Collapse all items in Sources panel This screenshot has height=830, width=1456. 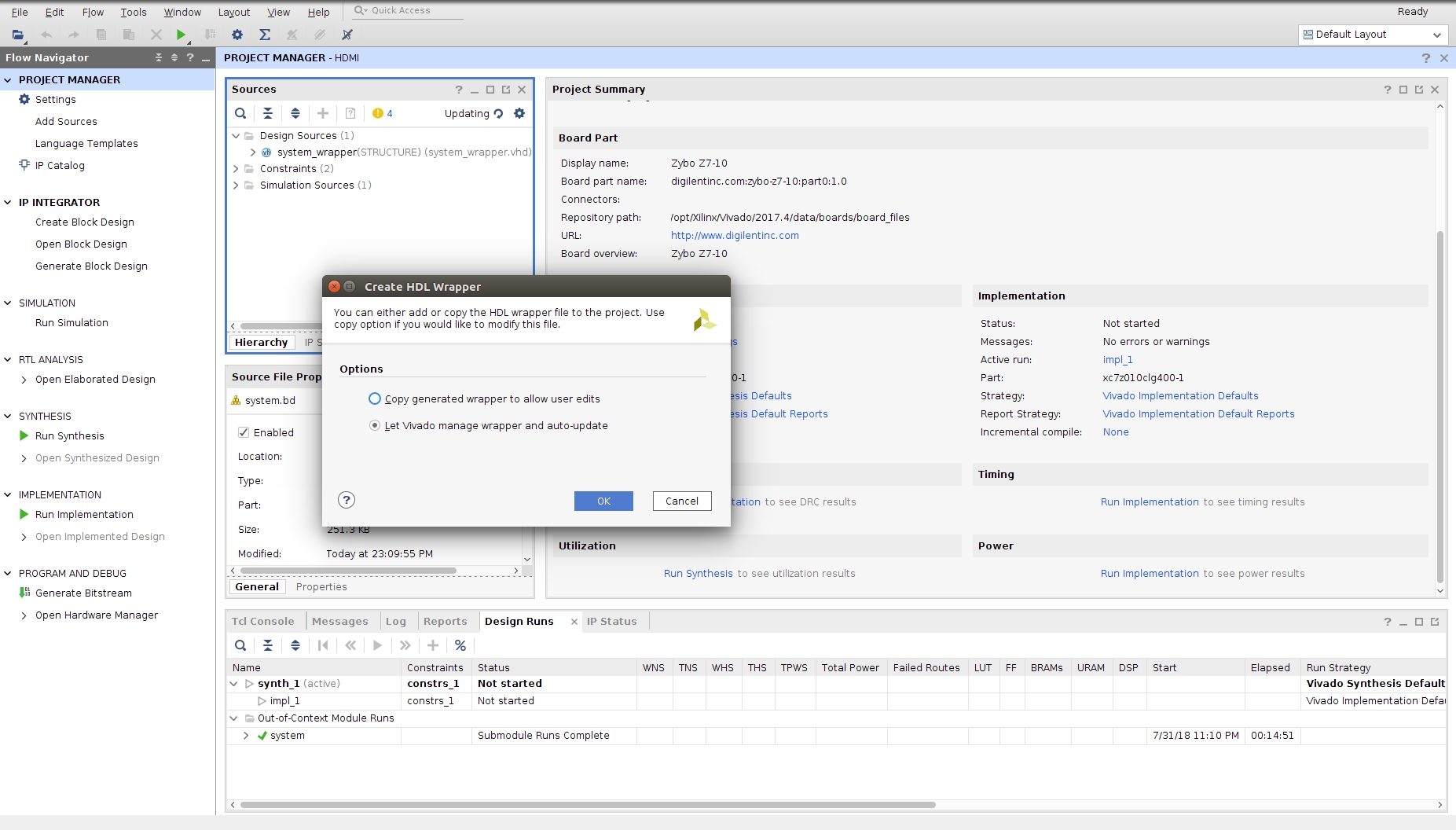[x=268, y=113]
